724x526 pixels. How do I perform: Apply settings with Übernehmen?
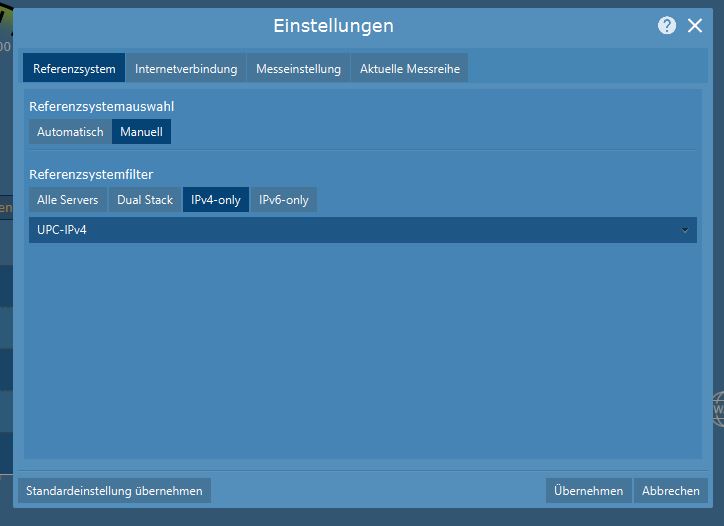tap(589, 491)
